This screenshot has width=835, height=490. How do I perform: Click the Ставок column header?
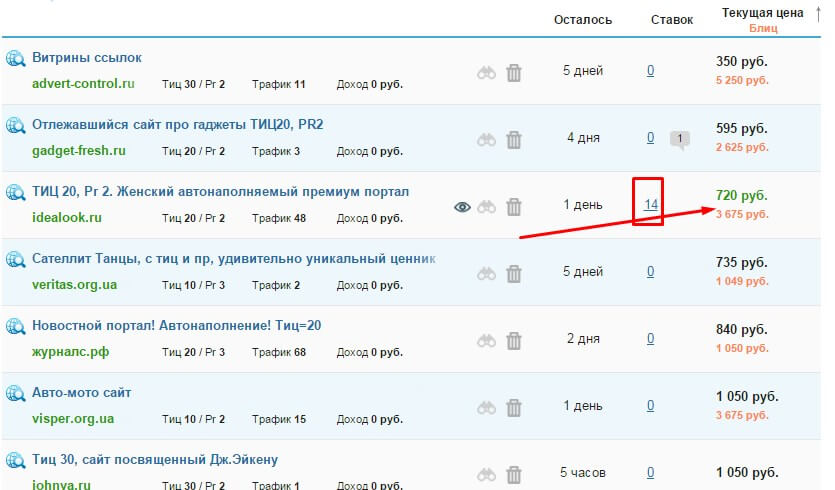click(671, 19)
